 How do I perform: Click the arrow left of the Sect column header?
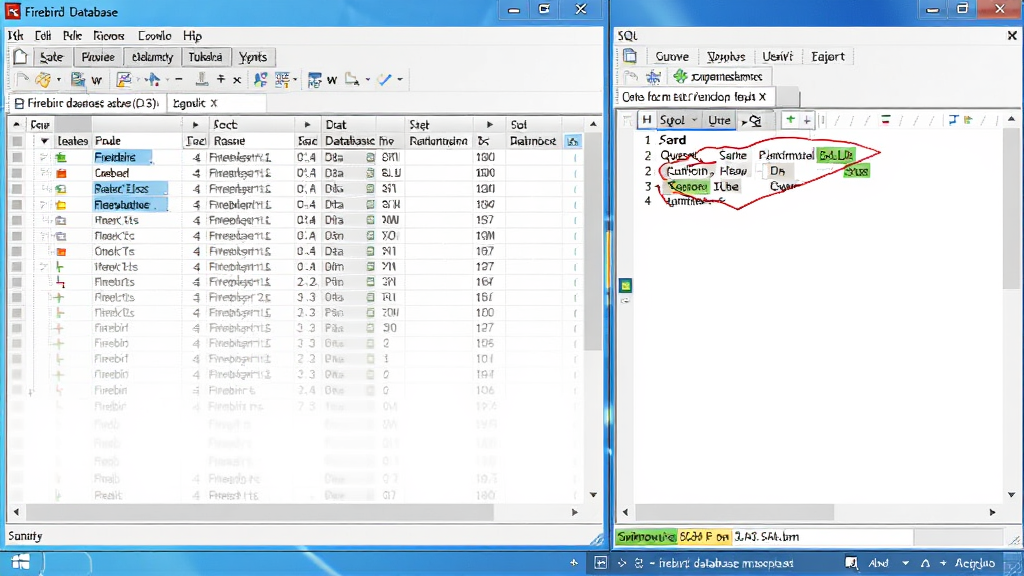pos(195,125)
